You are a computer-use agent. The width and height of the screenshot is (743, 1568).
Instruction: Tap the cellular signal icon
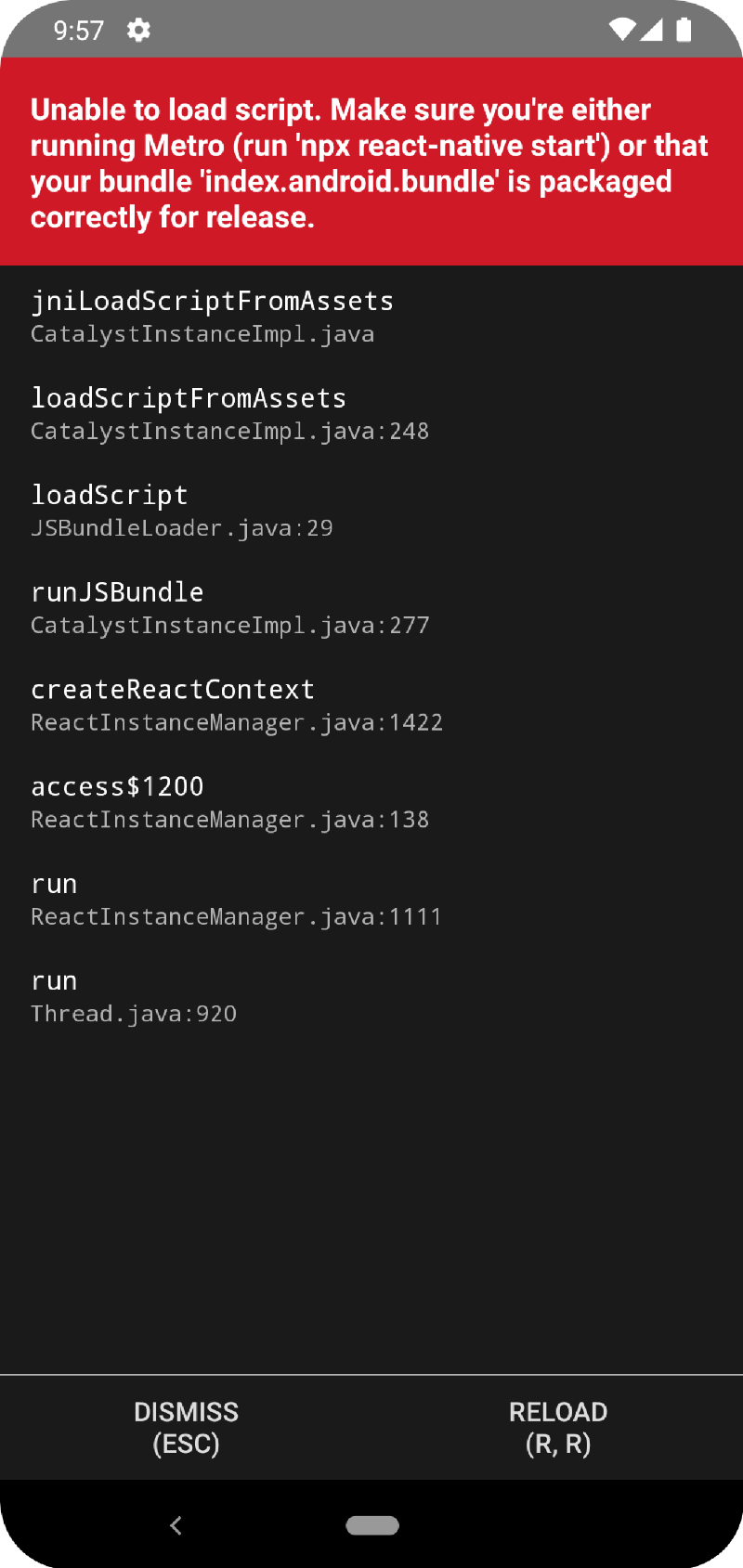pos(652,31)
